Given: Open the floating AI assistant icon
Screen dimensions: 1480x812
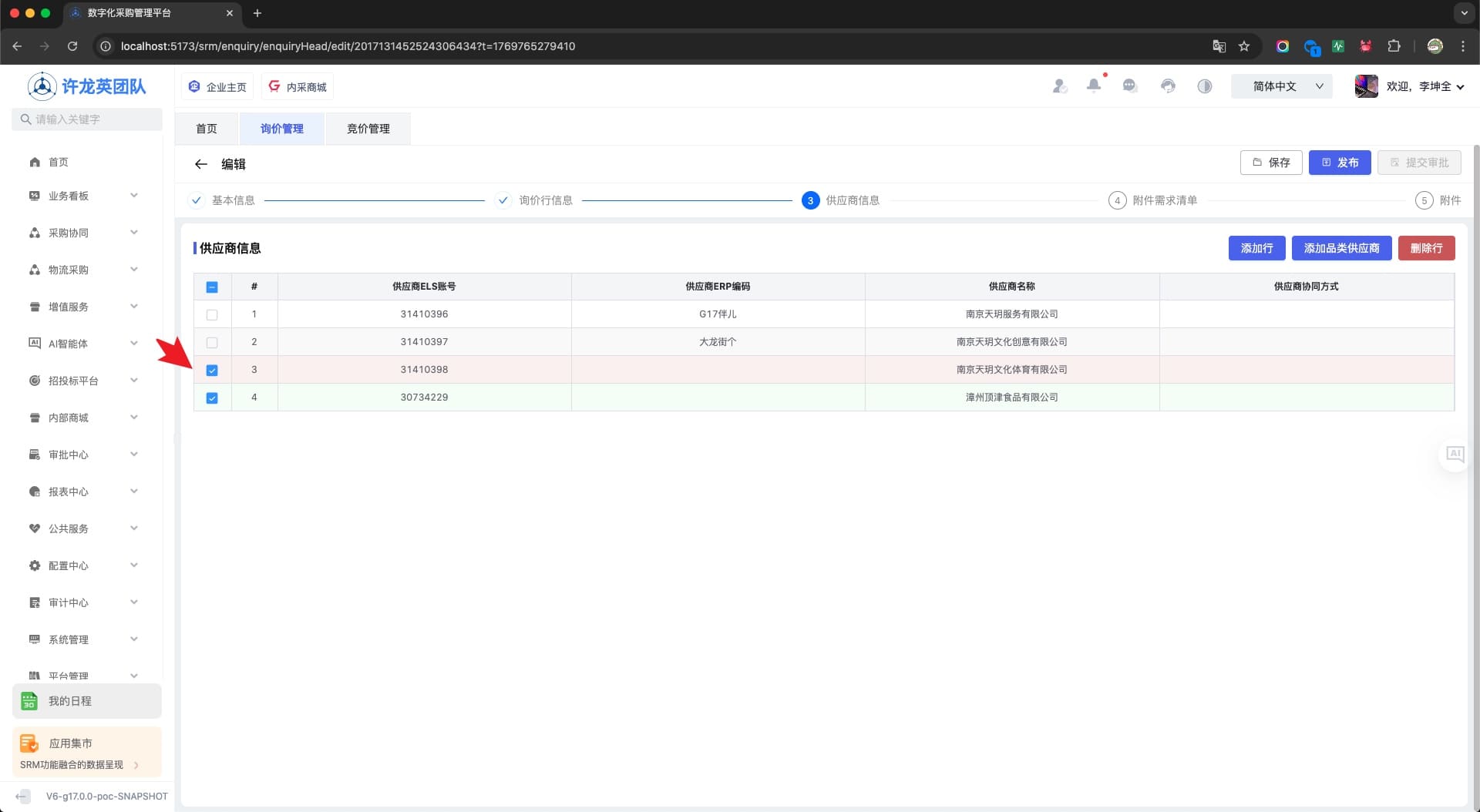Looking at the screenshot, I should [1455, 454].
